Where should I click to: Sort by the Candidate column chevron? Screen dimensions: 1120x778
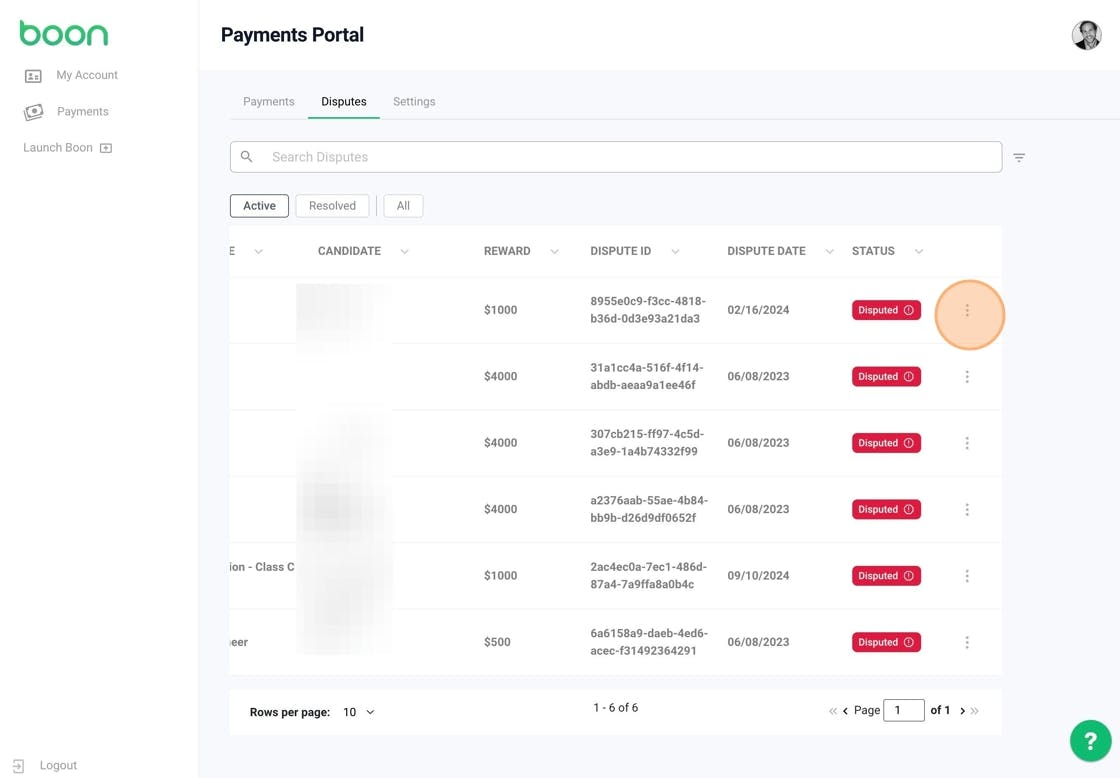pyautogui.click(x=404, y=251)
